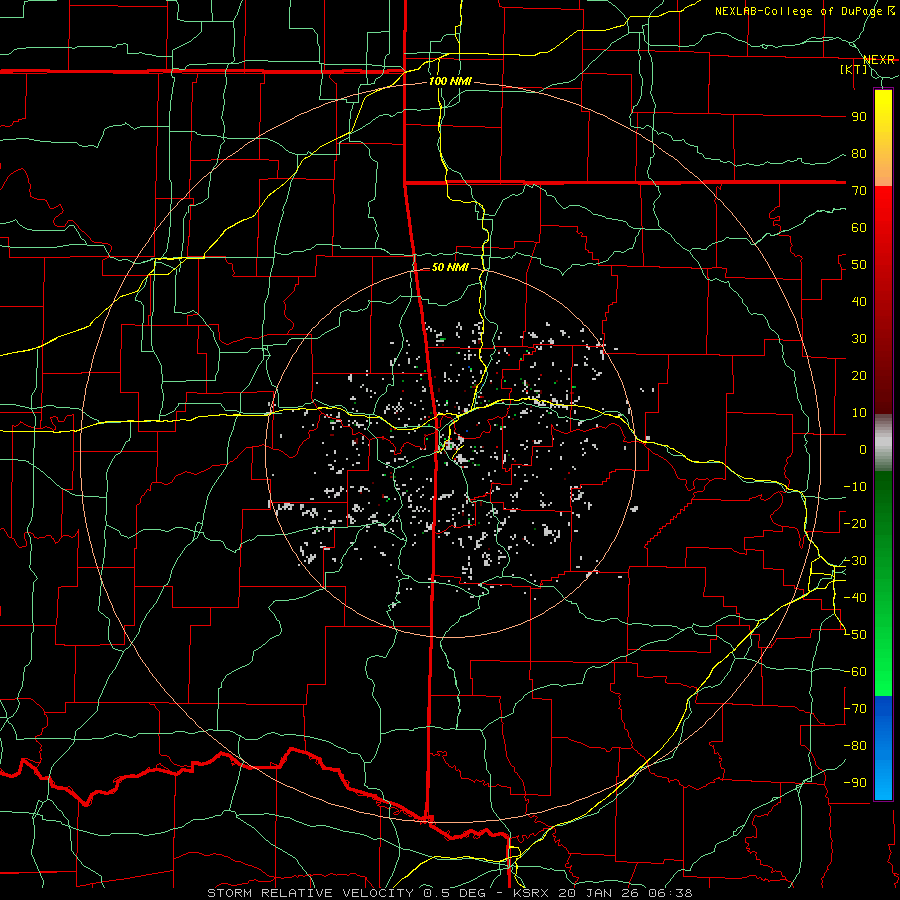Click the -20 value on velocity scale
The height and width of the screenshot is (900, 900).
coord(855,524)
